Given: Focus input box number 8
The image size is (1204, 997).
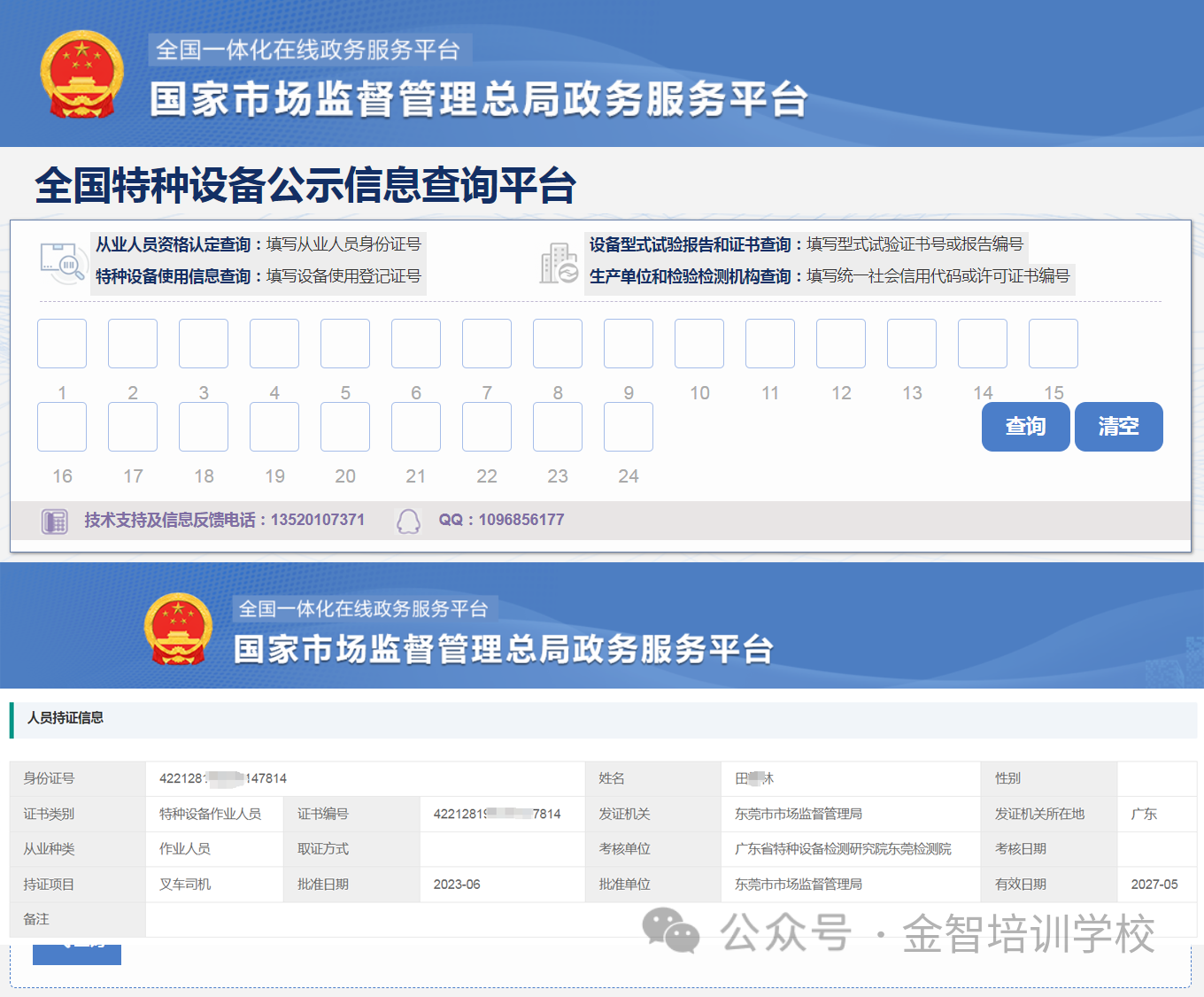Looking at the screenshot, I should click(x=558, y=344).
